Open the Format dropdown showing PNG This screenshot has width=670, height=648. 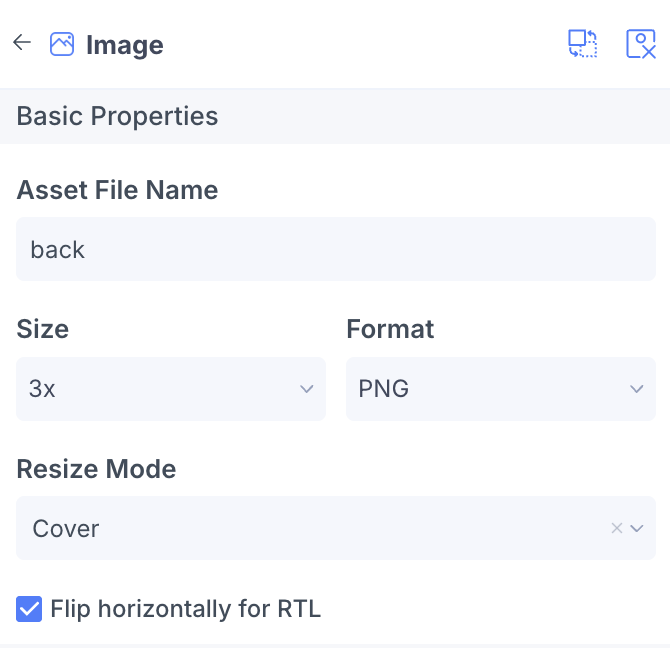(x=490, y=389)
